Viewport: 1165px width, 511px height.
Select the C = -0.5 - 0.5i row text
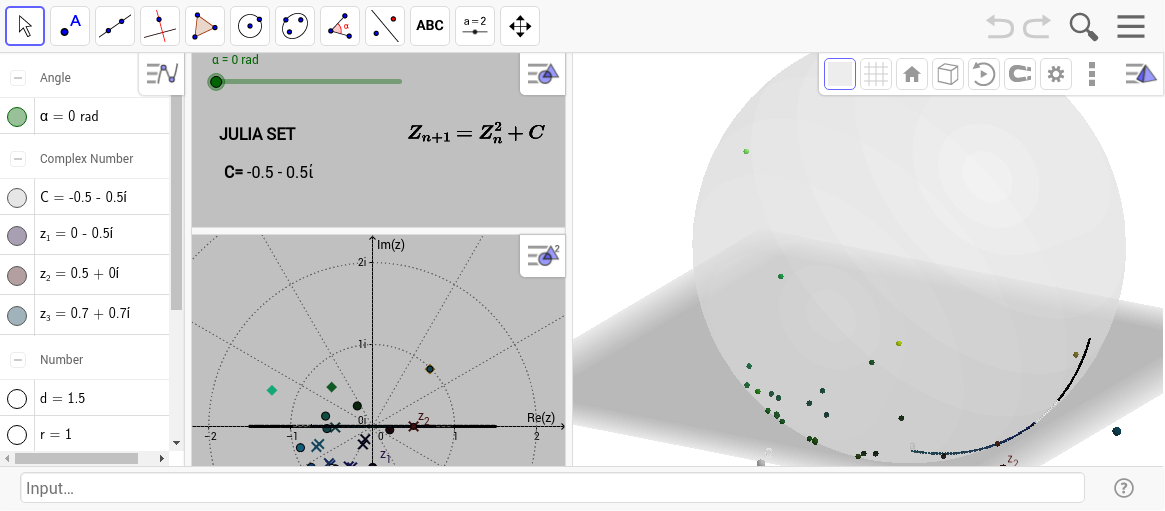[85, 198]
